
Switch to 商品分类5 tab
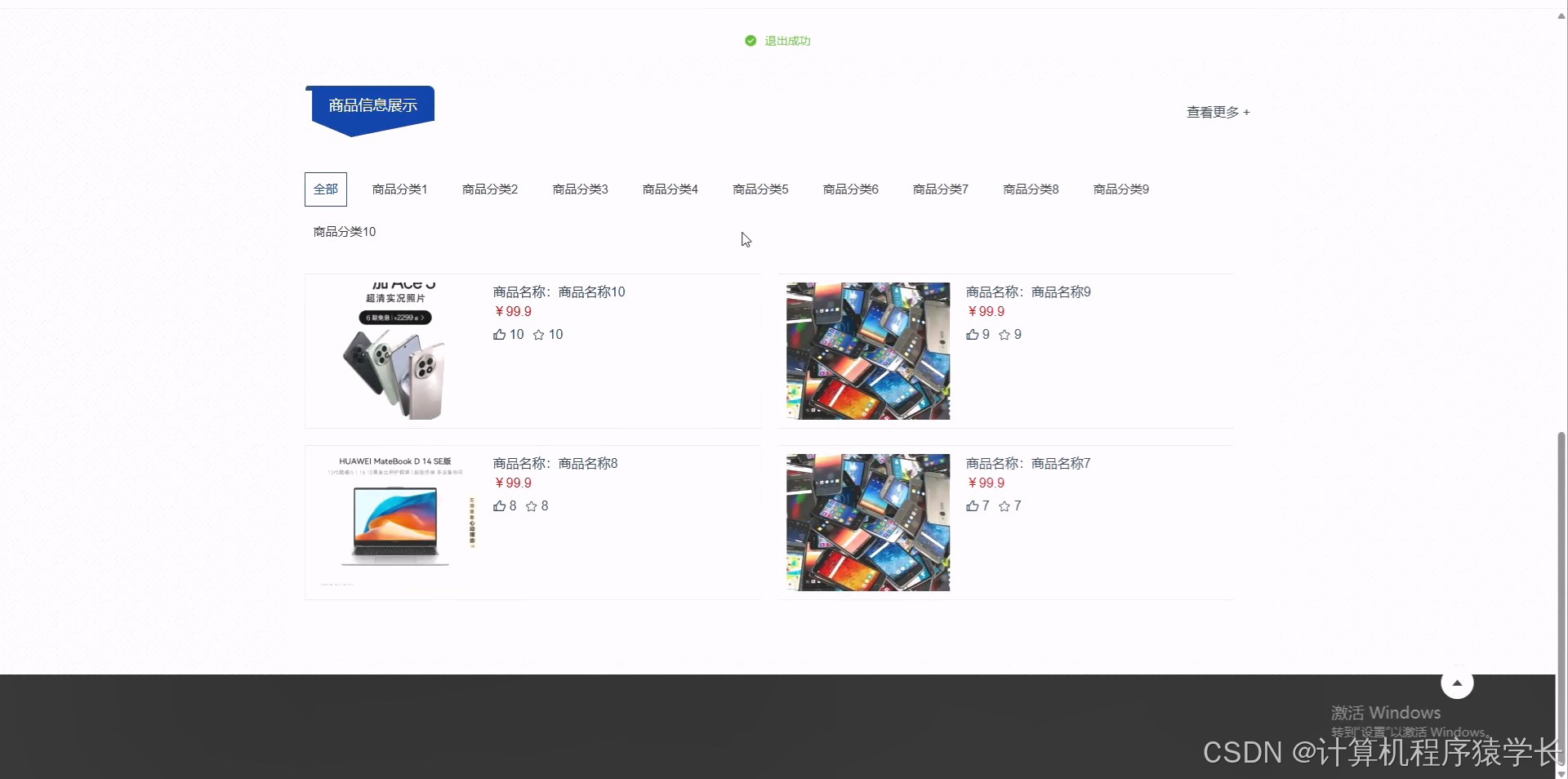759,189
